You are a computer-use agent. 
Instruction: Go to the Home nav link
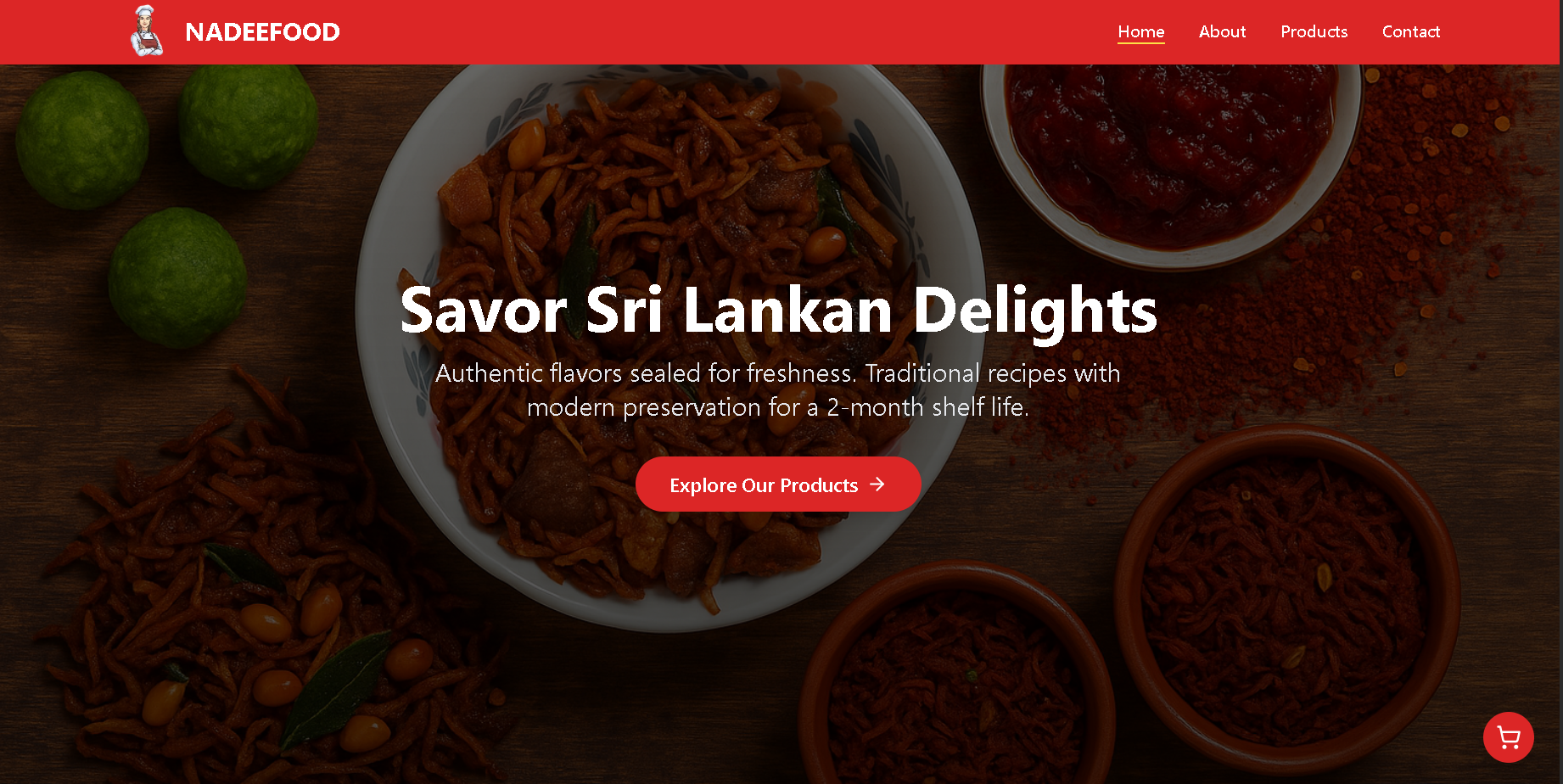1140,31
